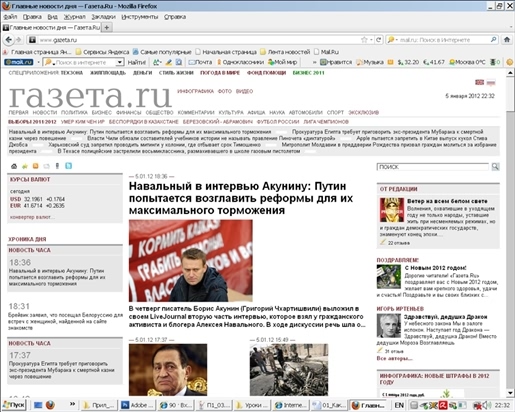
Task: Open the Лента новостей bookmark folder
Action: tap(285, 52)
